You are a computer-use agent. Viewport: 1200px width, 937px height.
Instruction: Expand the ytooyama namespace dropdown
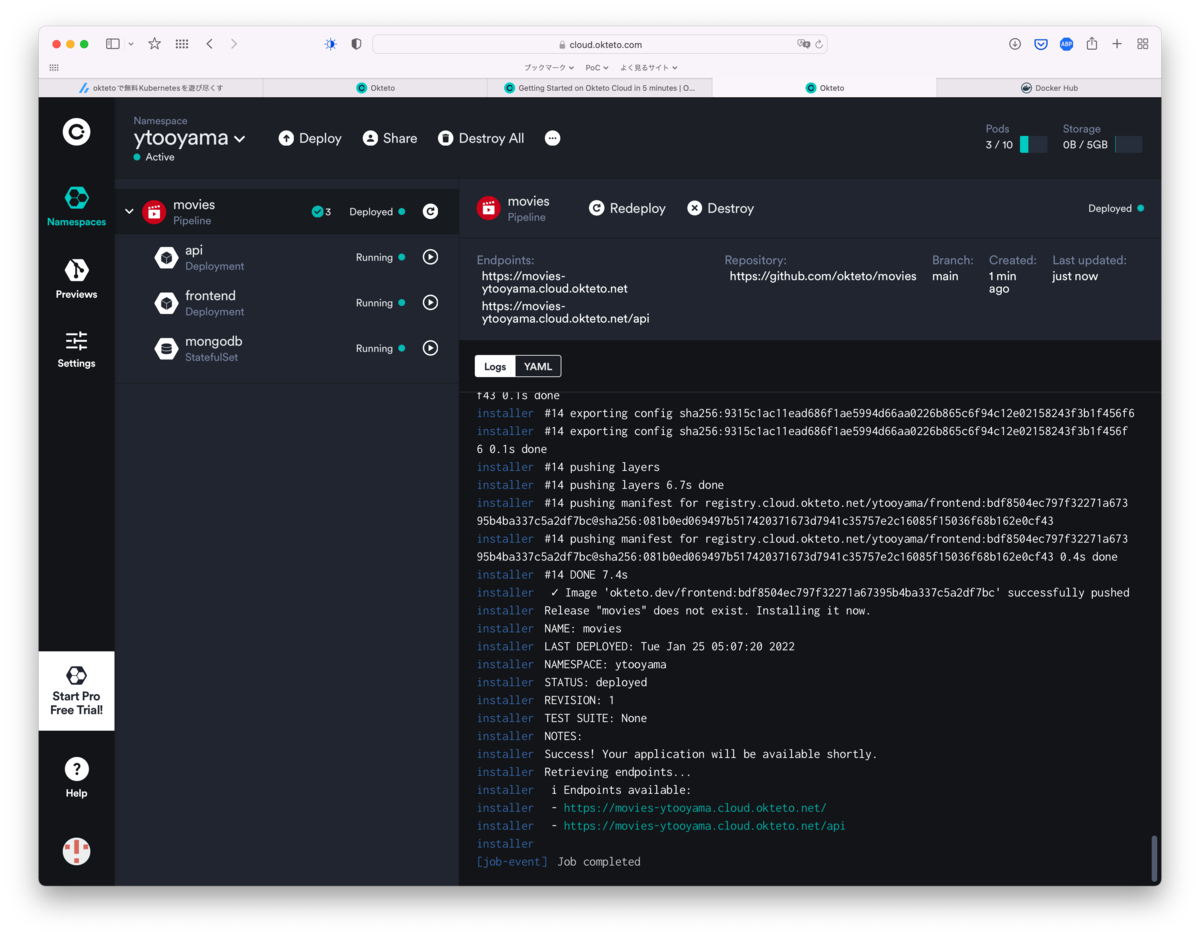190,139
